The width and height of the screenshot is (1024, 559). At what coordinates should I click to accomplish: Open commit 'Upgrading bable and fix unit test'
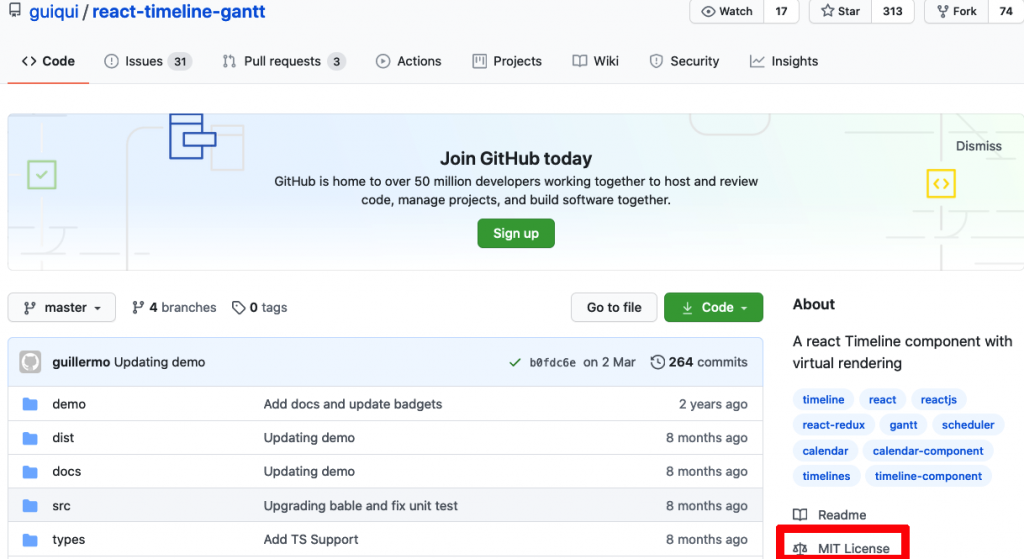360,506
